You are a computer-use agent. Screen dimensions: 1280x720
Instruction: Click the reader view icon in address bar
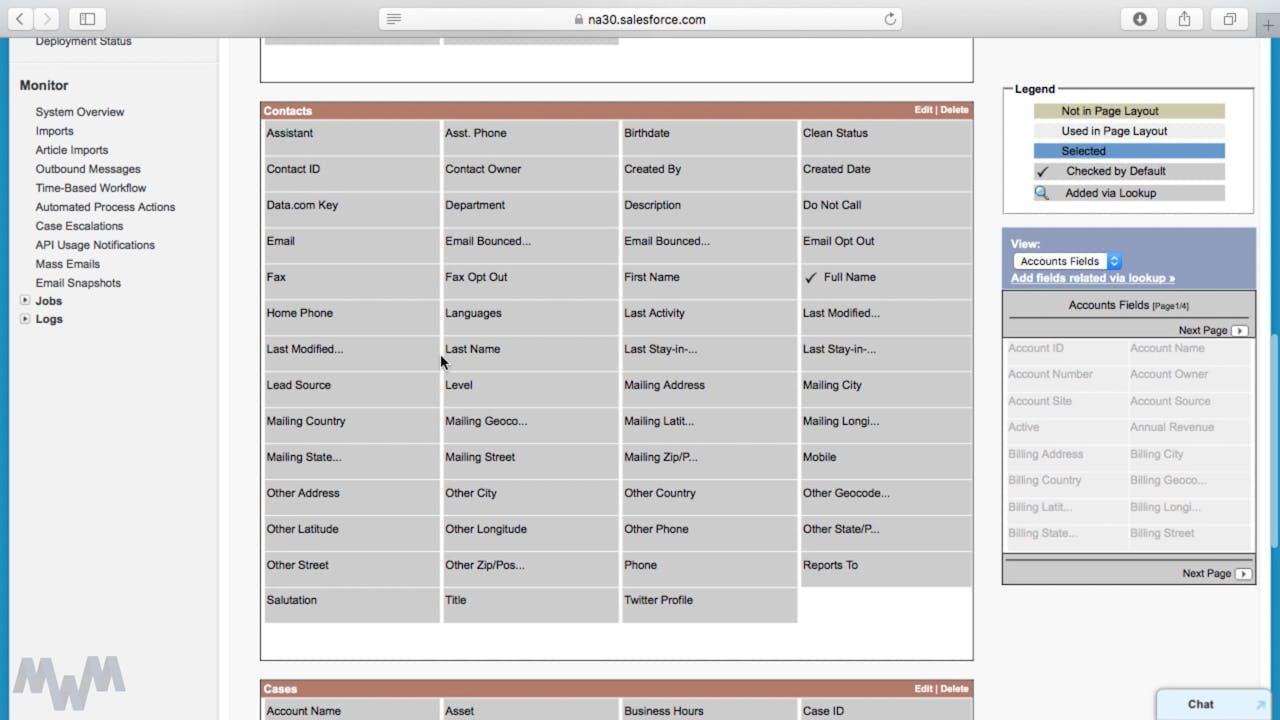pyautogui.click(x=394, y=19)
